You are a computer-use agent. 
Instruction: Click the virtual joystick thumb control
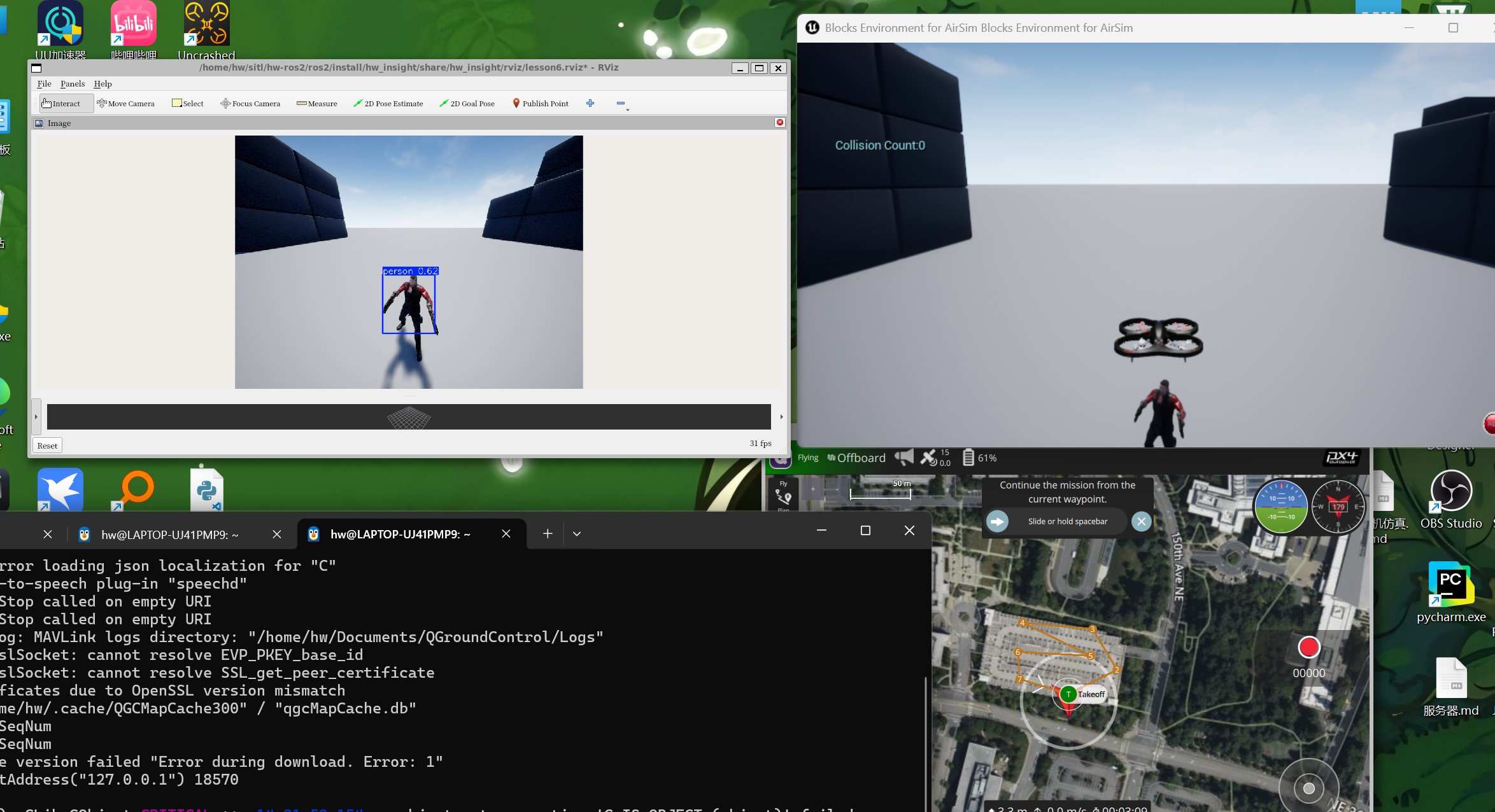(1309, 788)
